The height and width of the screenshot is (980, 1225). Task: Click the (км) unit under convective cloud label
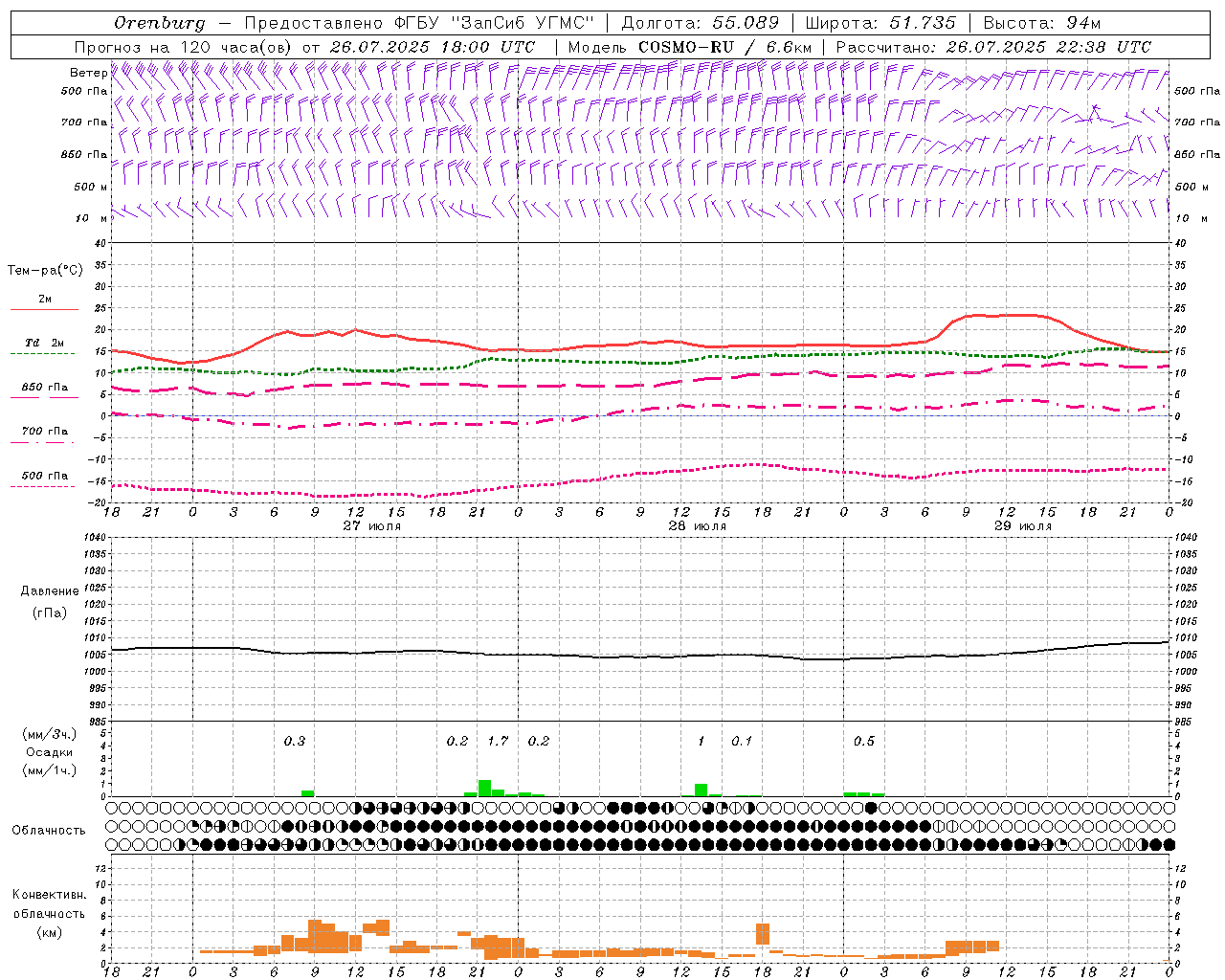49,932
